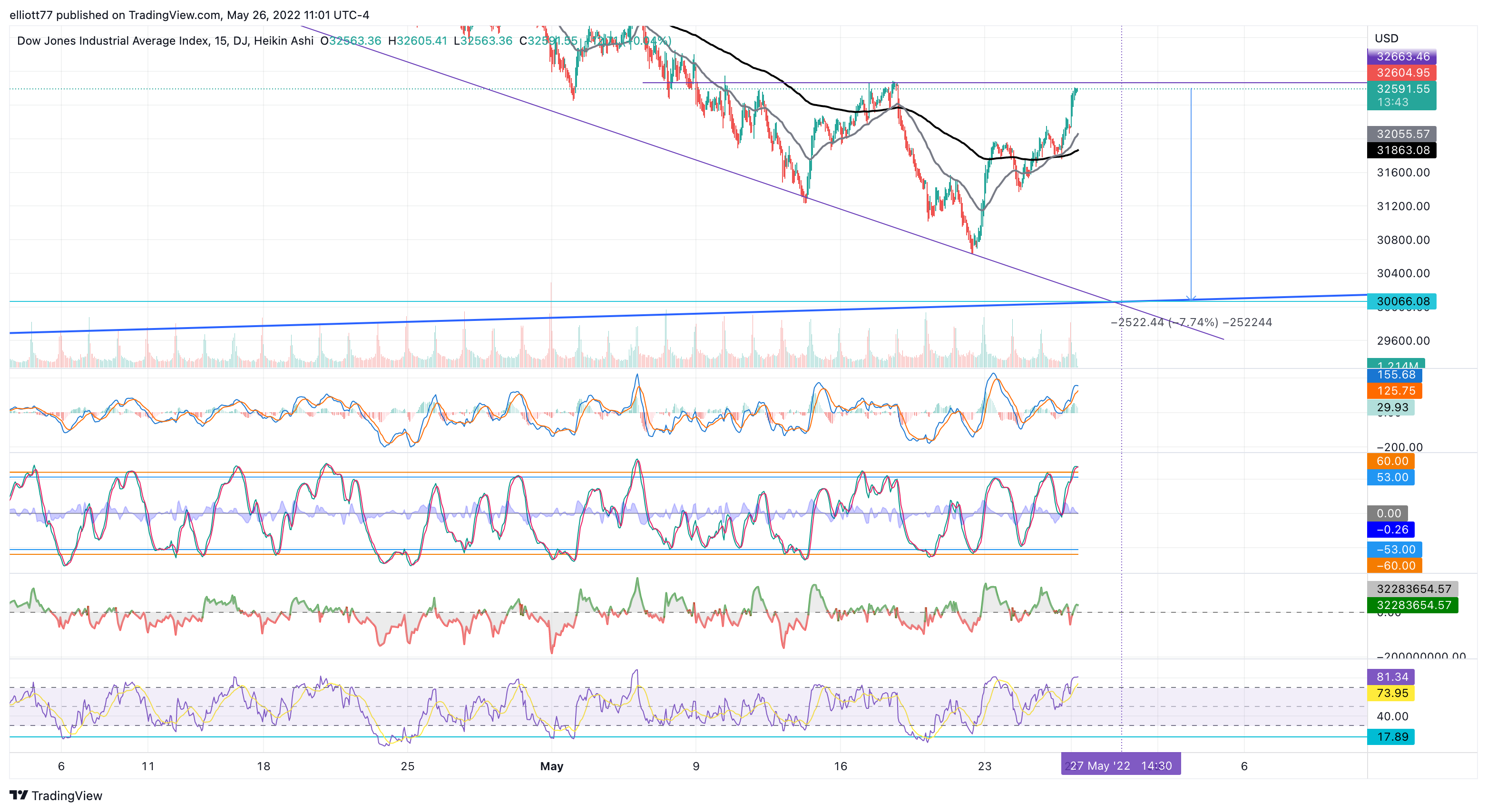Viewport: 1487px width, 812px height.
Task: Click the 30400.00 price axis value
Action: (1403, 273)
